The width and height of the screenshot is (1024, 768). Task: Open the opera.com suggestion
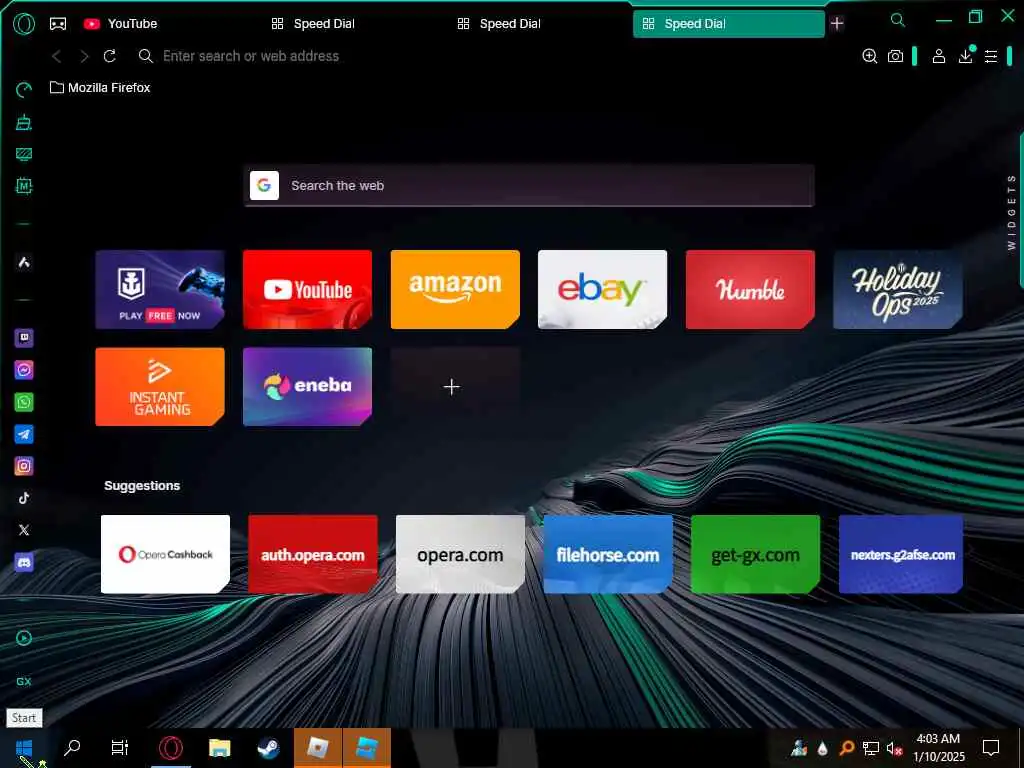[x=460, y=554]
